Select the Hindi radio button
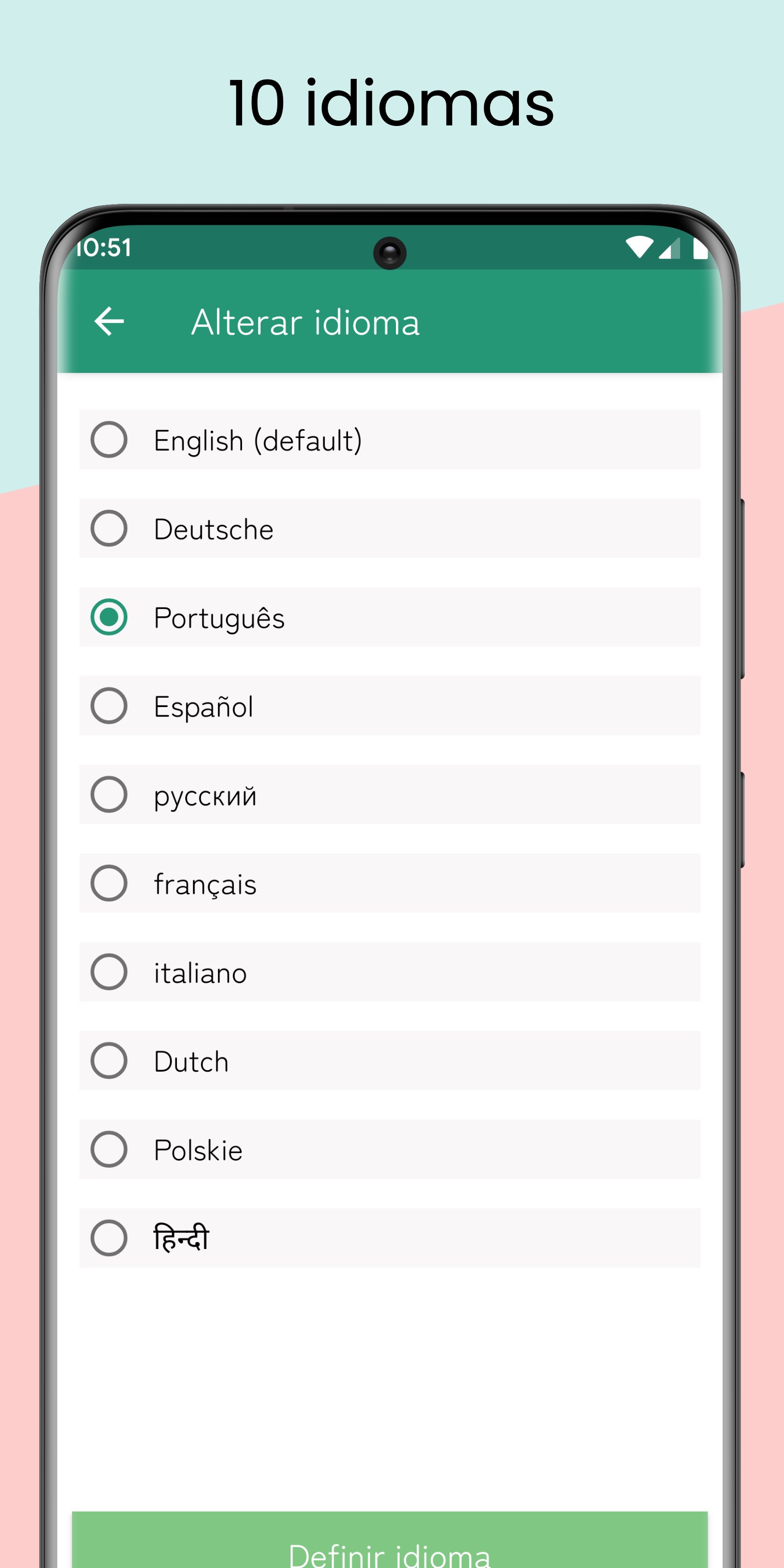 pyautogui.click(x=109, y=1238)
